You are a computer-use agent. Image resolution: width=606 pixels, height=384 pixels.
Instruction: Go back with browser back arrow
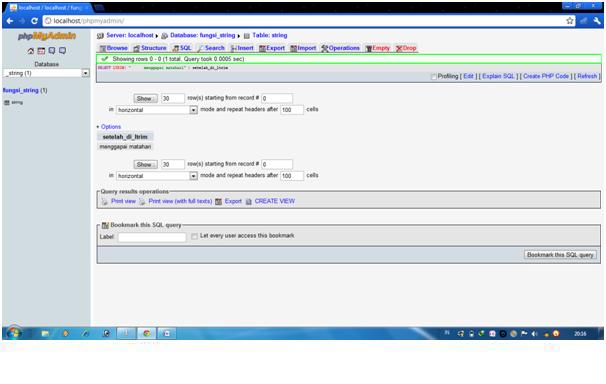10,21
